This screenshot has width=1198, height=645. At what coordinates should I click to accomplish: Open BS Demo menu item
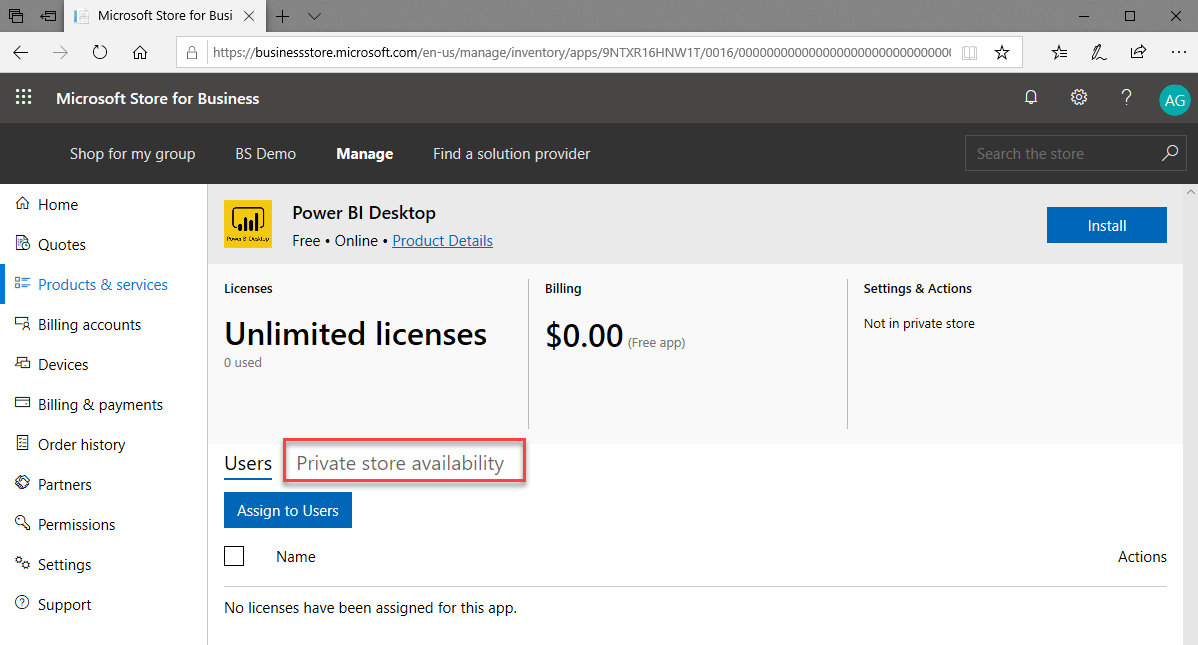[x=265, y=154]
